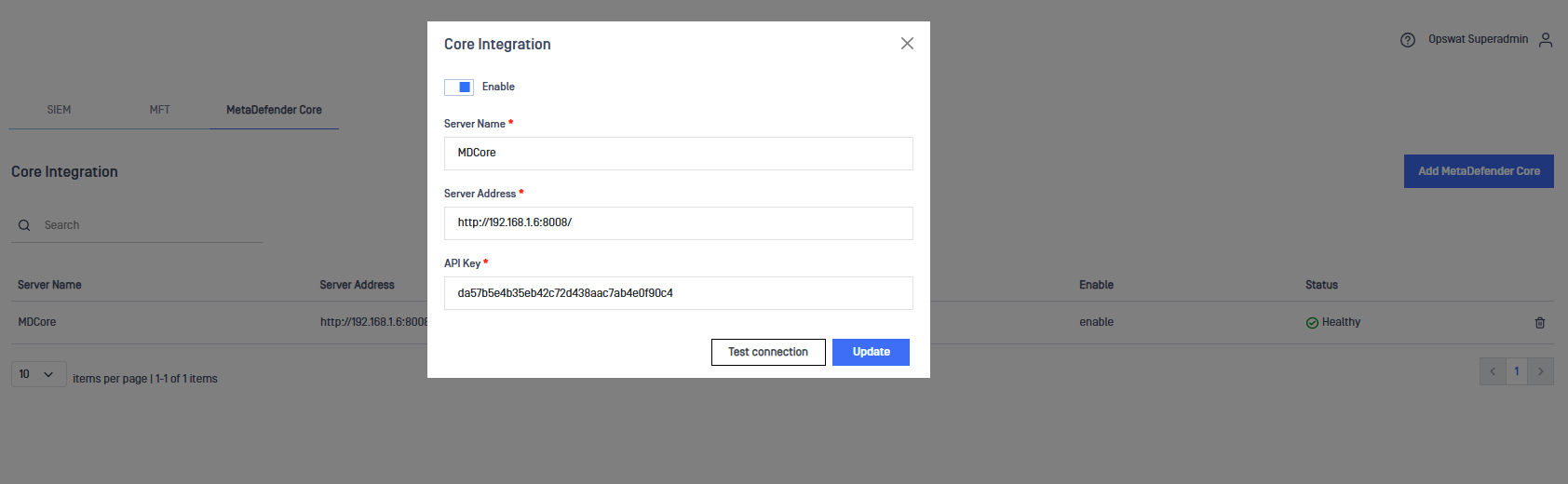This screenshot has height=484, width=1568.
Task: Select the MetaDefender Core tab
Action: point(274,110)
